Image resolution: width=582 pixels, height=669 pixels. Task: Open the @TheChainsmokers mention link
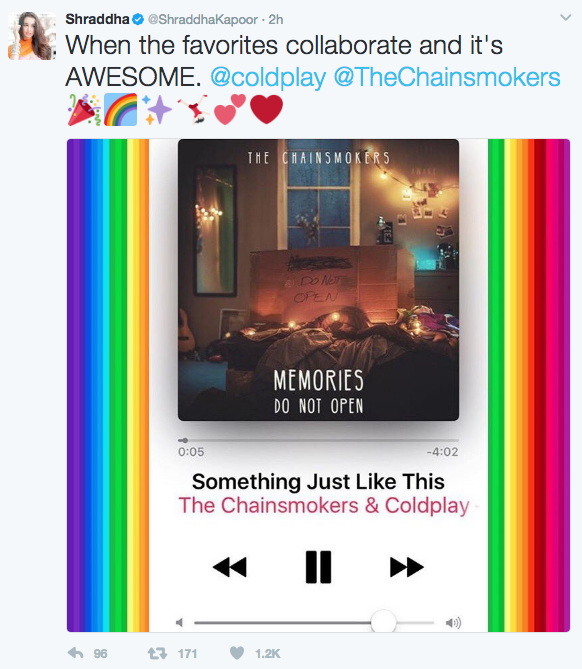(447, 77)
